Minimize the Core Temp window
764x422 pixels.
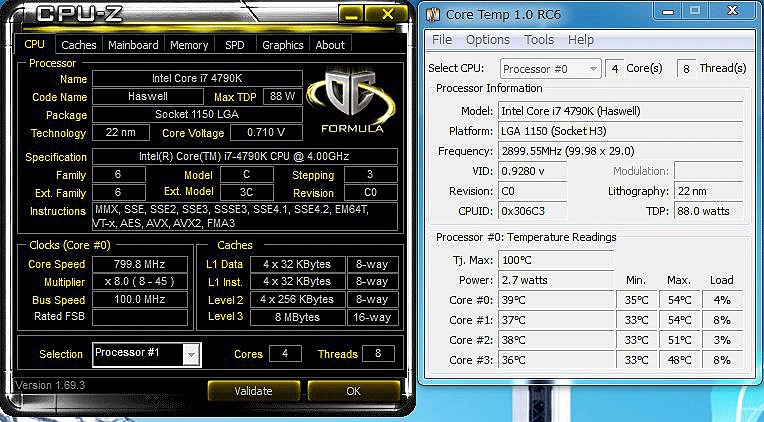pos(668,11)
